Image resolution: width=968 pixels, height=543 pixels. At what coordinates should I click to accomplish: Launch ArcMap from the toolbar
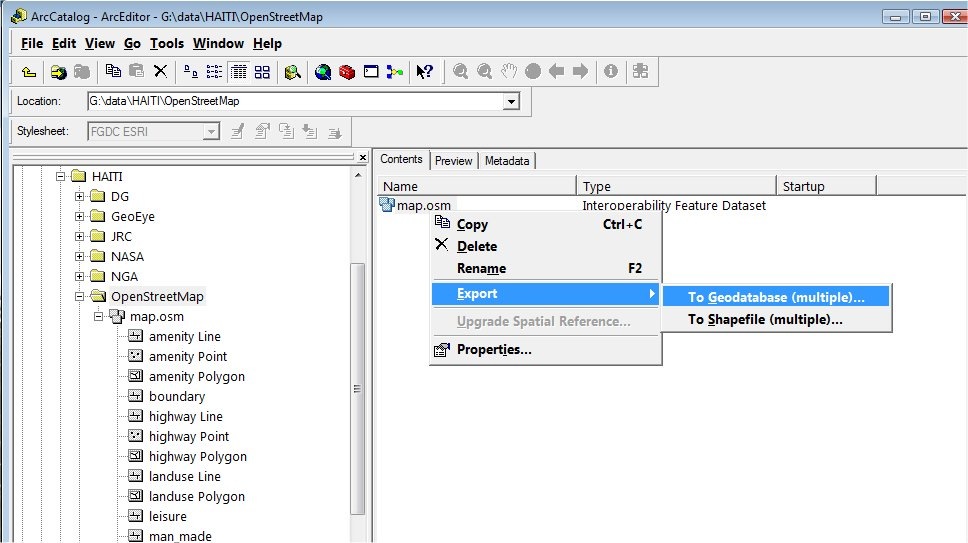323,72
